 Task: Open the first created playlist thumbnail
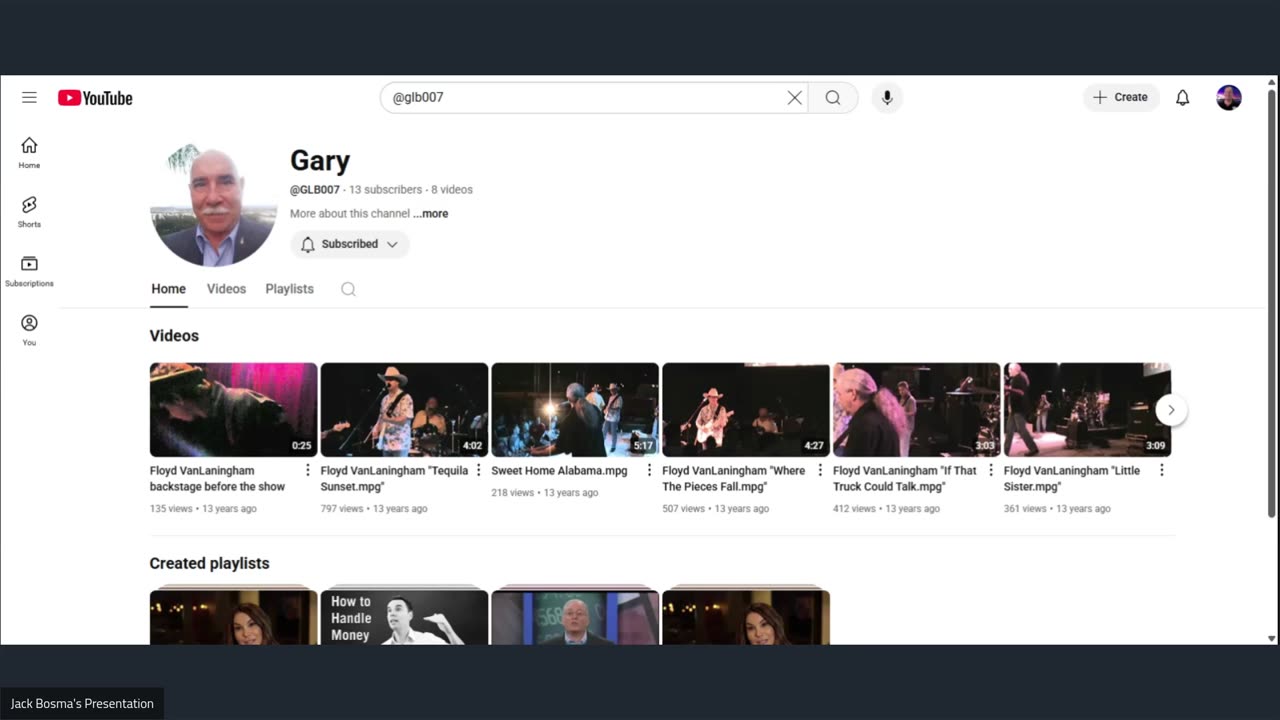(233, 616)
